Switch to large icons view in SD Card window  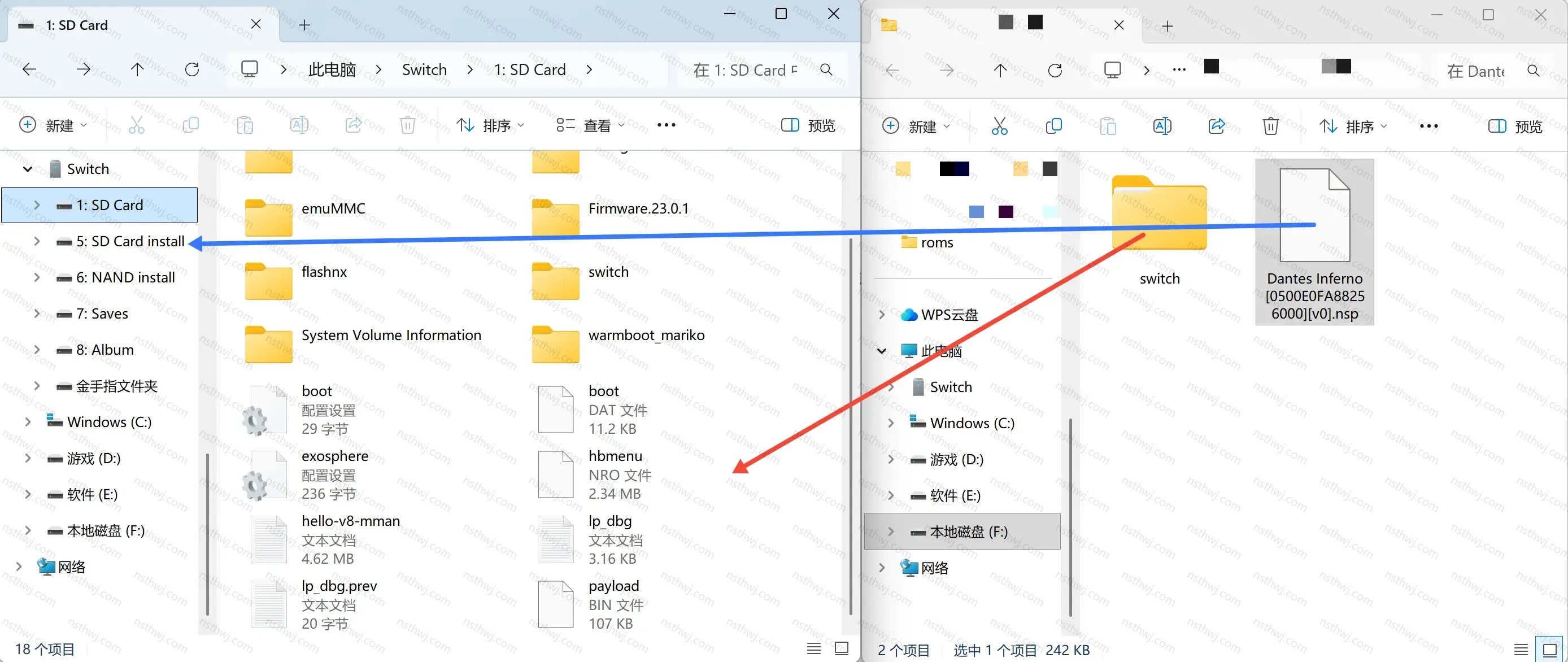pos(842,648)
